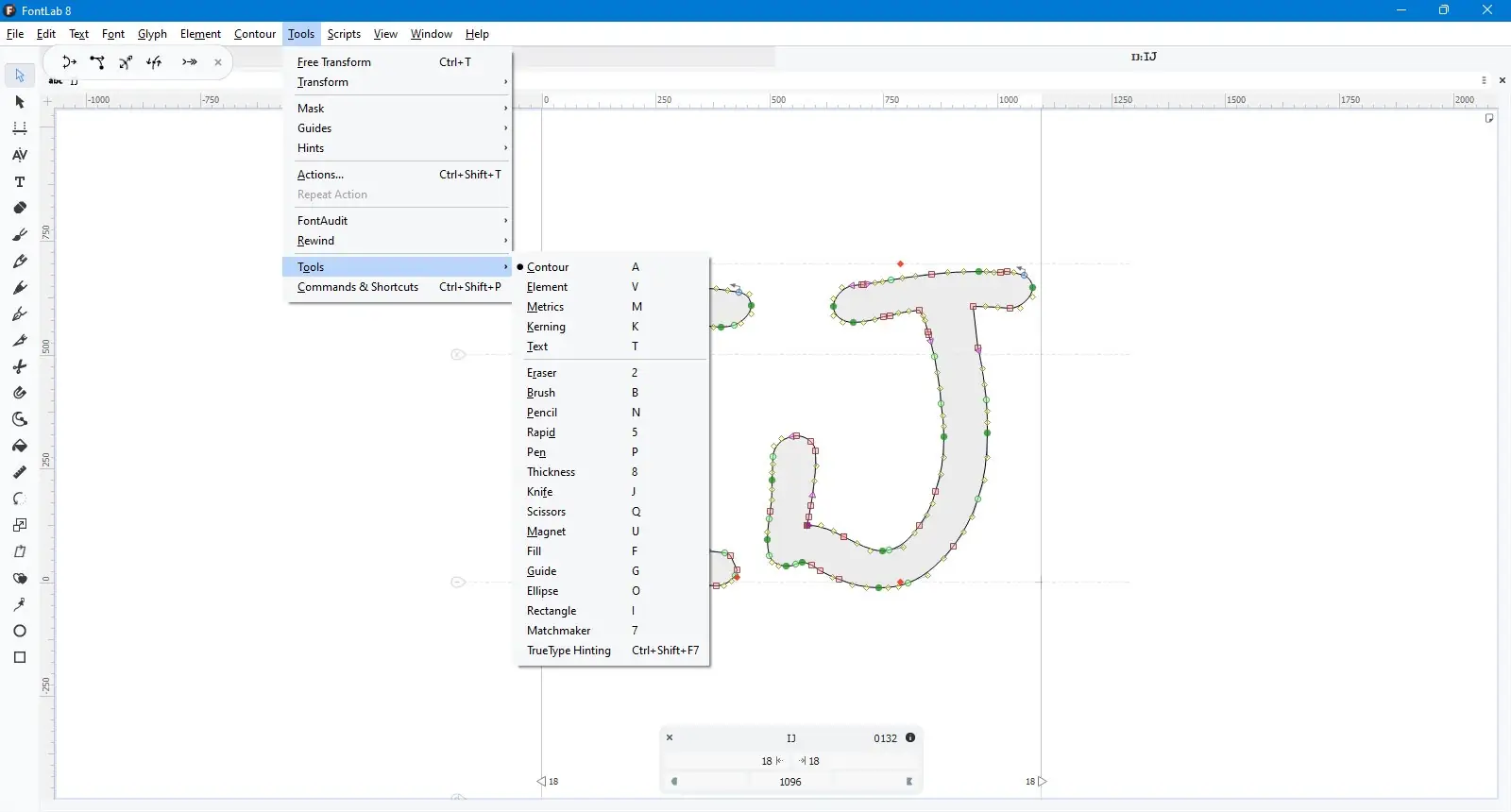Click the double-arrow icon in floating toolbar
The height and width of the screenshot is (812, 1511).
(x=190, y=62)
